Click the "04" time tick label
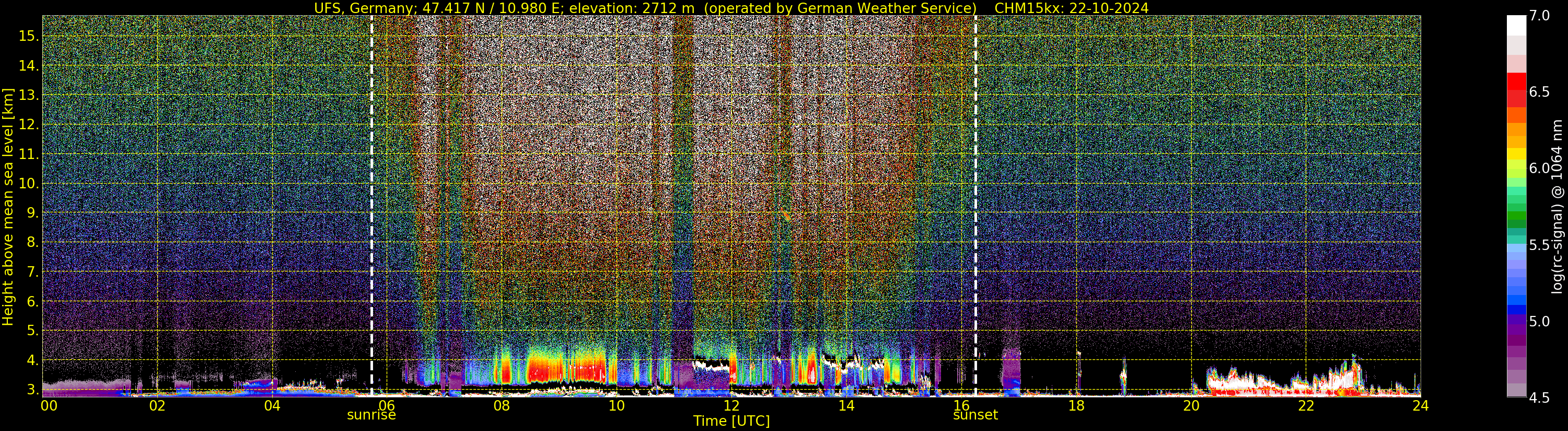Image resolution: width=1568 pixels, height=431 pixels. point(272,405)
